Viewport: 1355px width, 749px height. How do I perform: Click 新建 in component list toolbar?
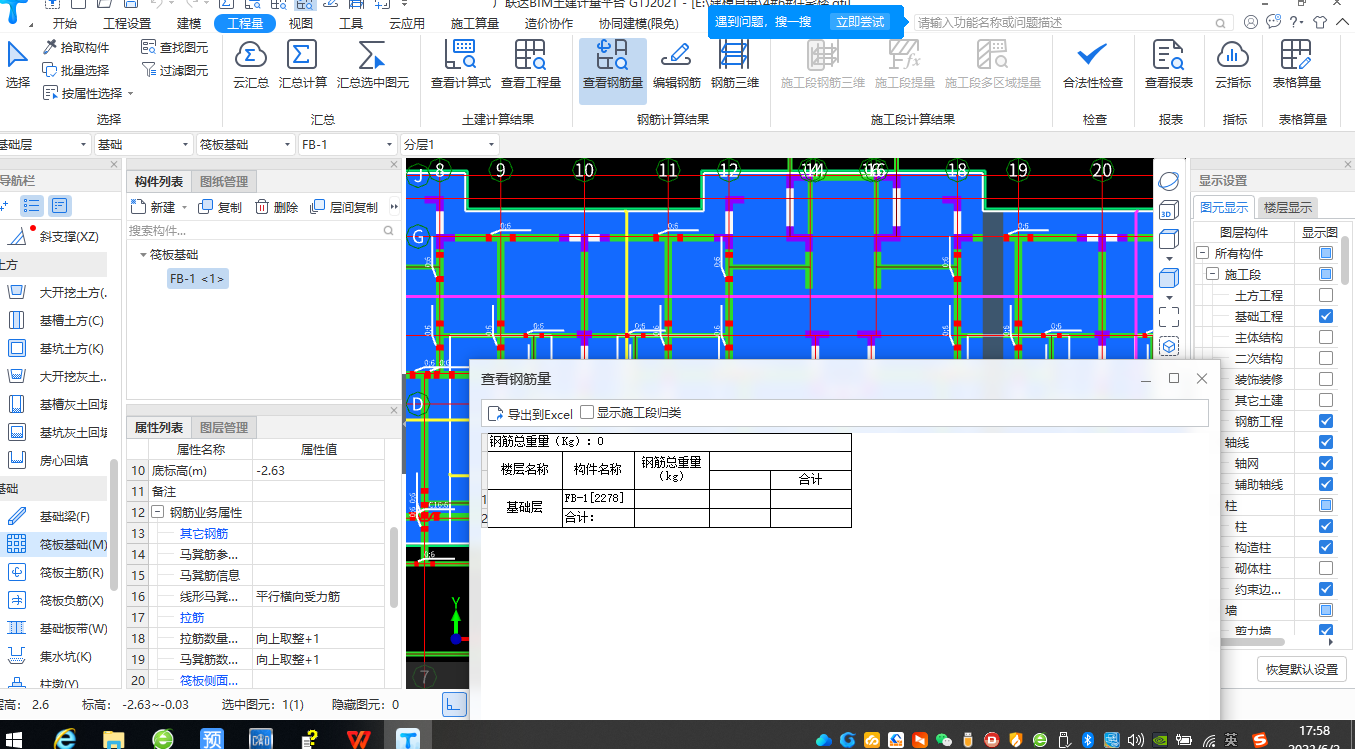coord(155,207)
